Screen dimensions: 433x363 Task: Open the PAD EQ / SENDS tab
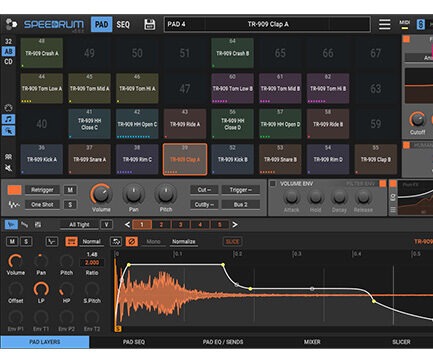tap(223, 342)
